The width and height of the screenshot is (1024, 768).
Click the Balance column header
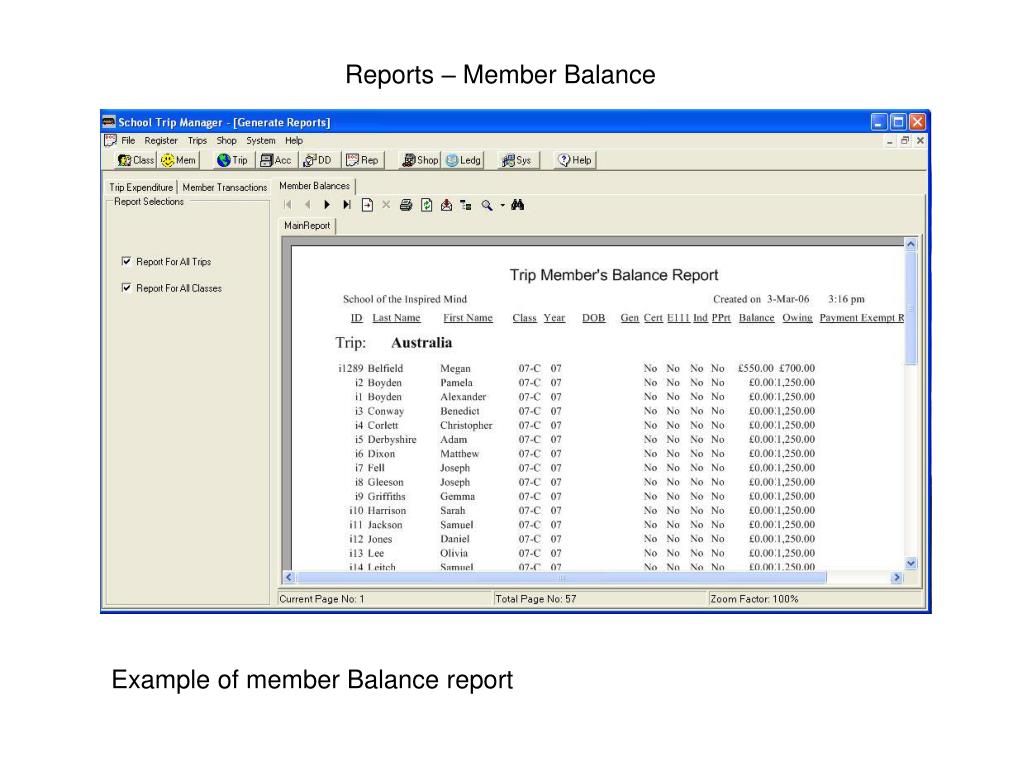coord(756,318)
